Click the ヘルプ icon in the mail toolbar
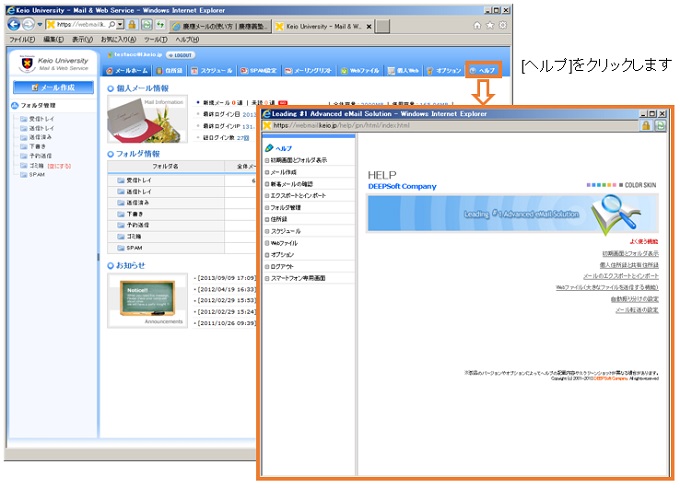This screenshot has height=488, width=680. coord(483,71)
